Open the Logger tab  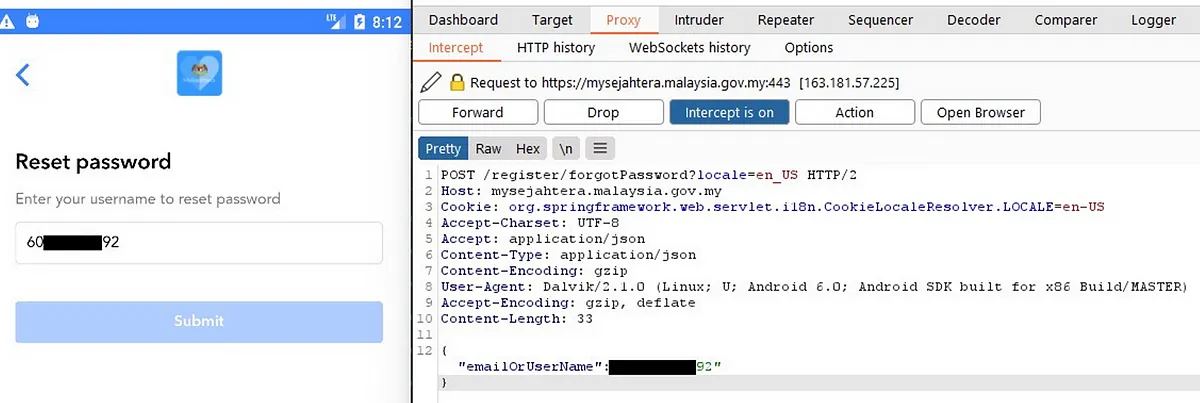(1153, 20)
